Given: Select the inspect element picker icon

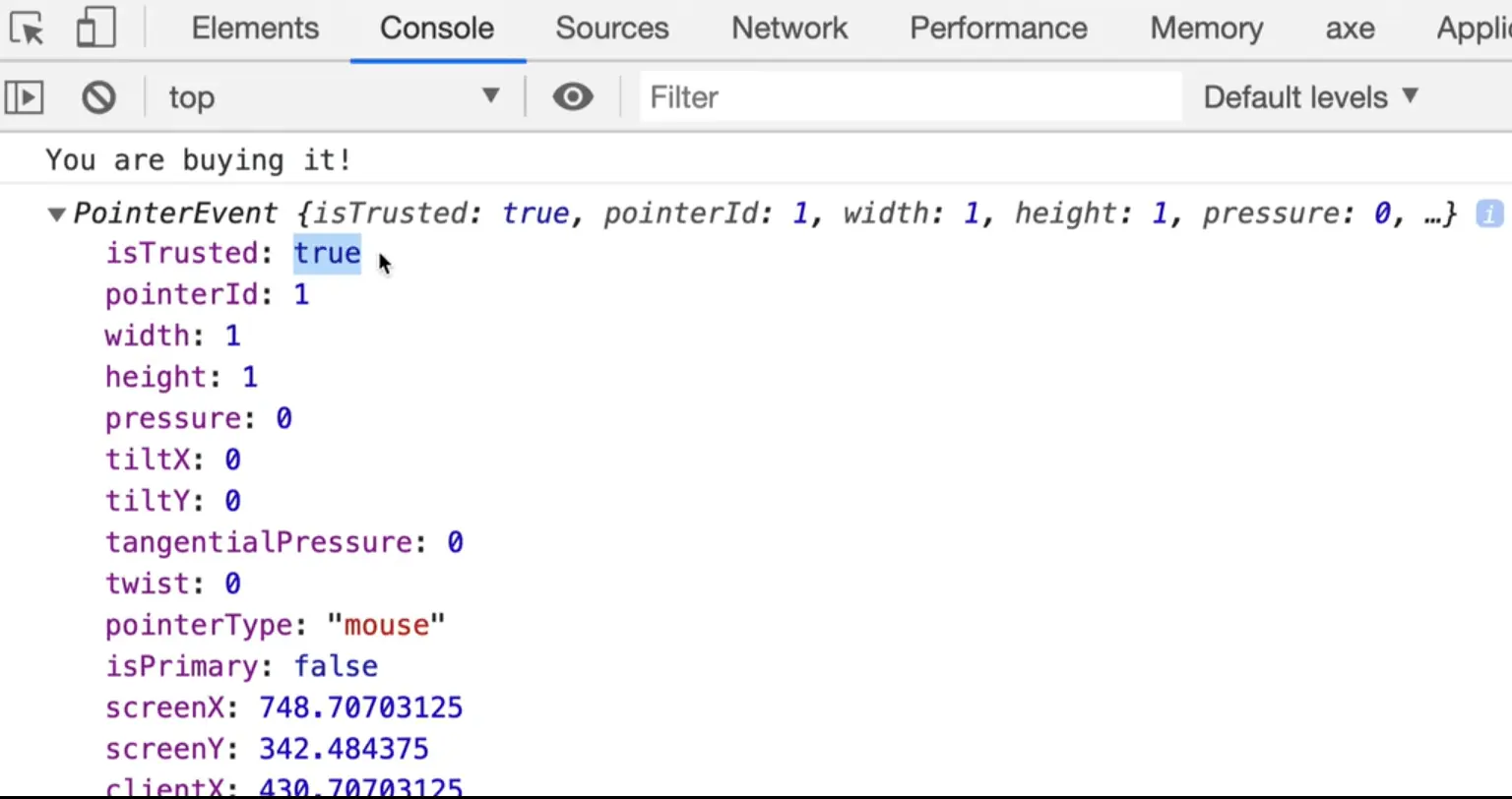Looking at the screenshot, I should pyautogui.click(x=29, y=29).
